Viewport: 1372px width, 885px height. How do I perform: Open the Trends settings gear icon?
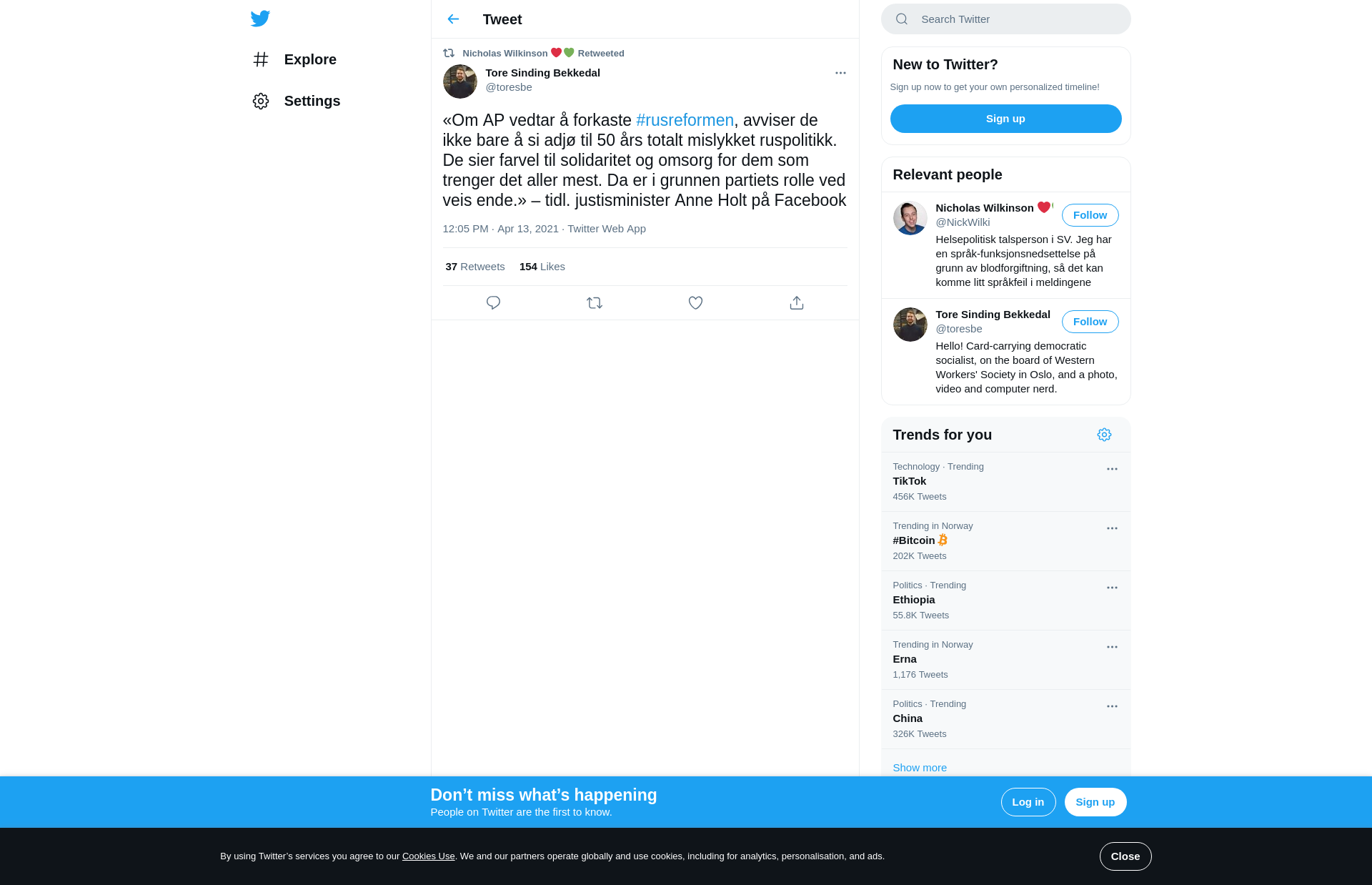coord(1104,435)
